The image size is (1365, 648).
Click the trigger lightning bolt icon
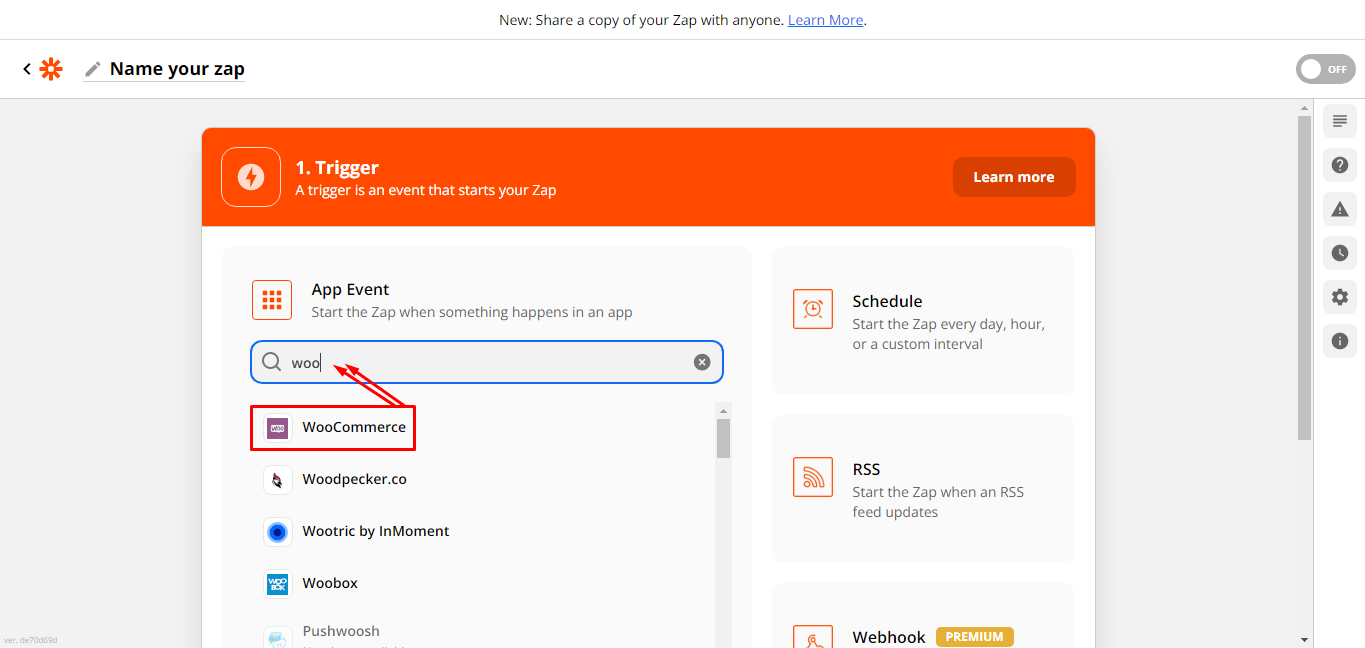[x=251, y=176]
